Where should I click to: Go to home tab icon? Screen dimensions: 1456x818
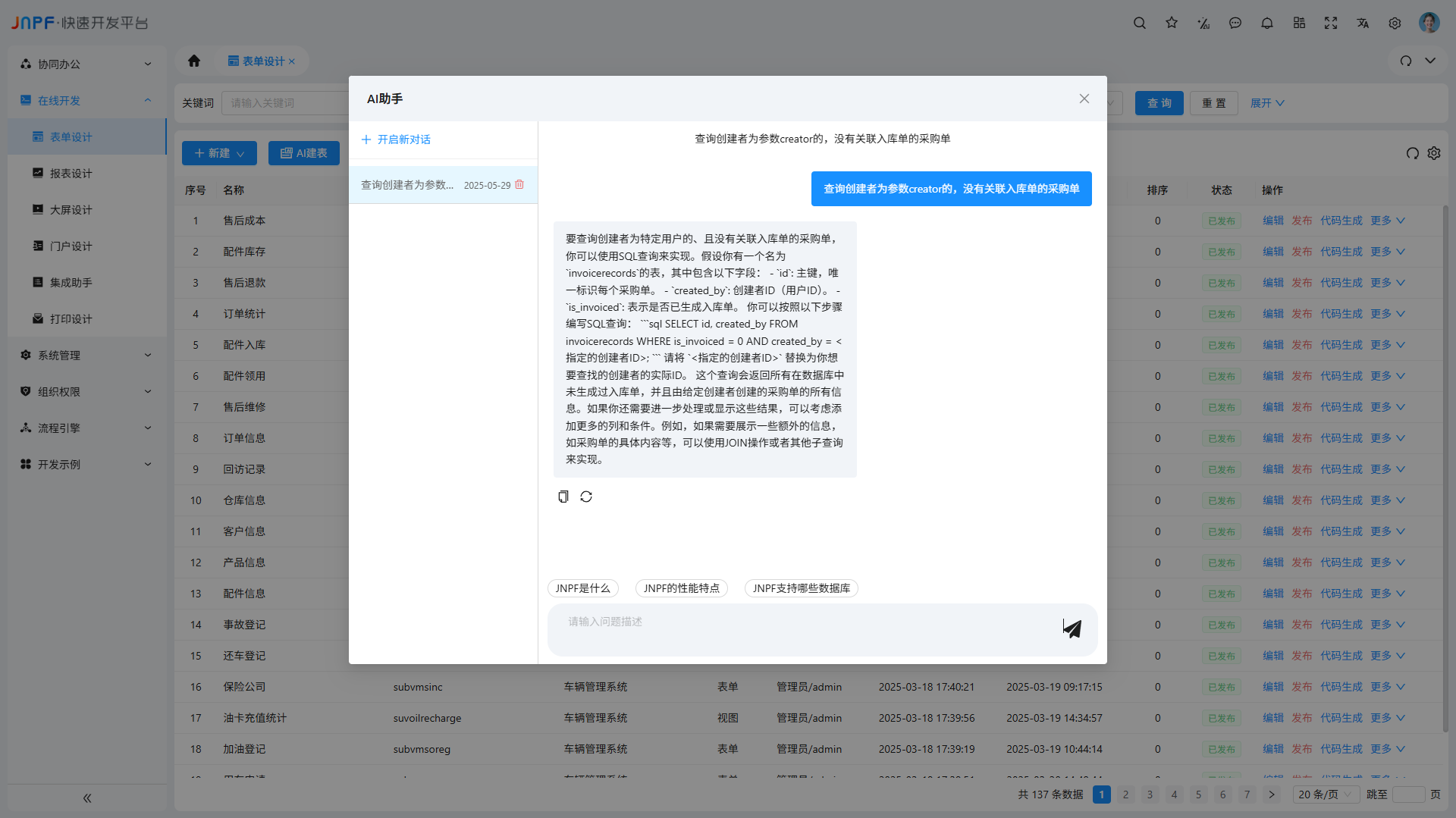194,61
